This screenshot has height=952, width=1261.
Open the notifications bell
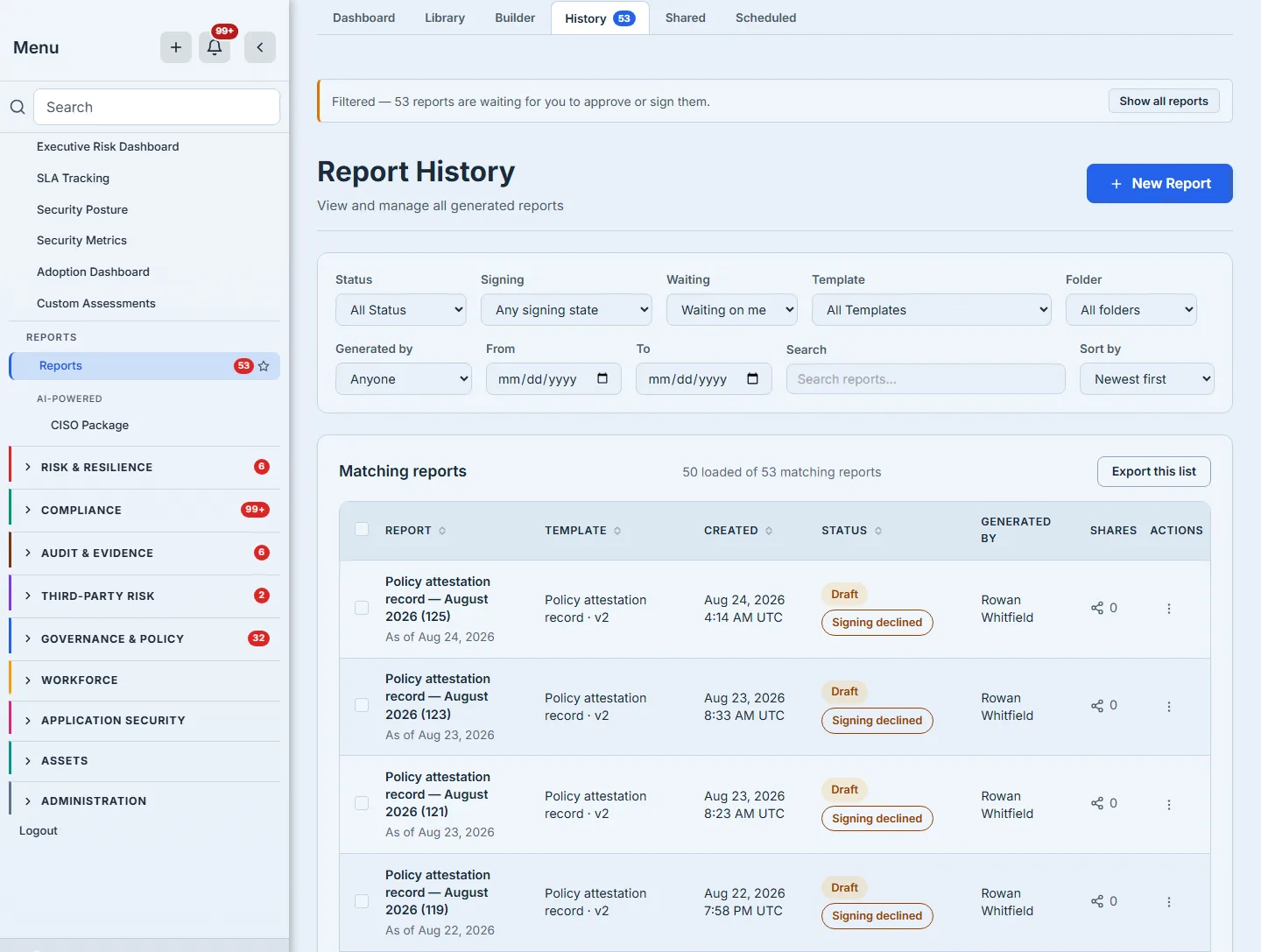[215, 47]
